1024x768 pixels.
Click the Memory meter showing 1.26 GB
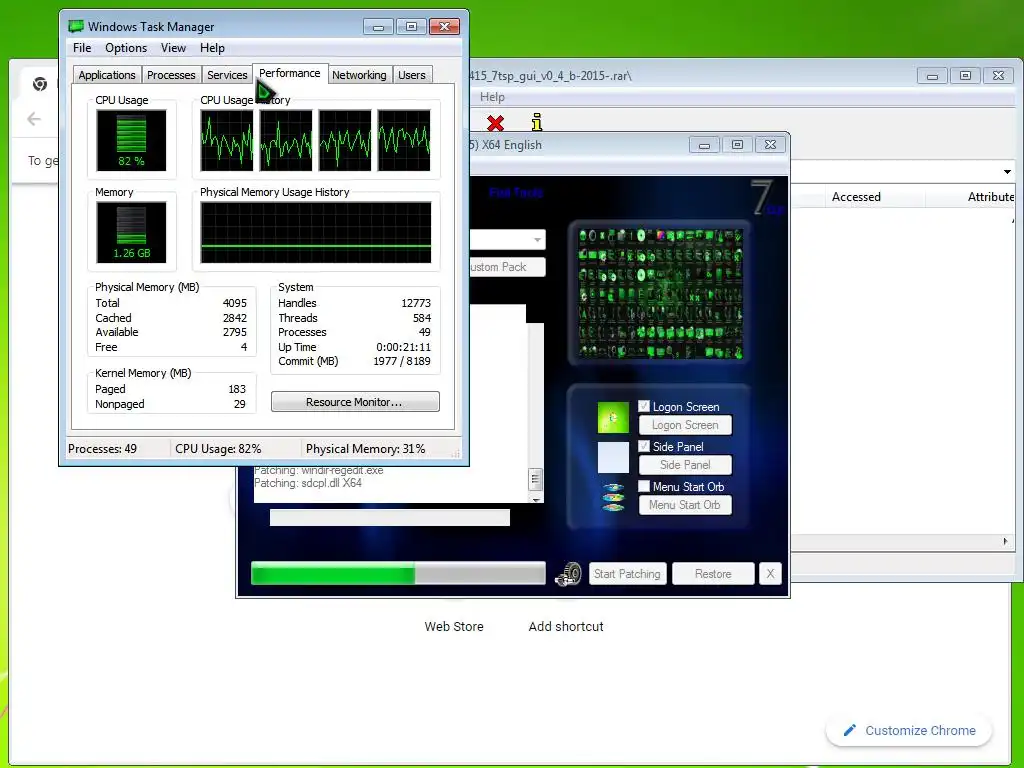(x=131, y=232)
